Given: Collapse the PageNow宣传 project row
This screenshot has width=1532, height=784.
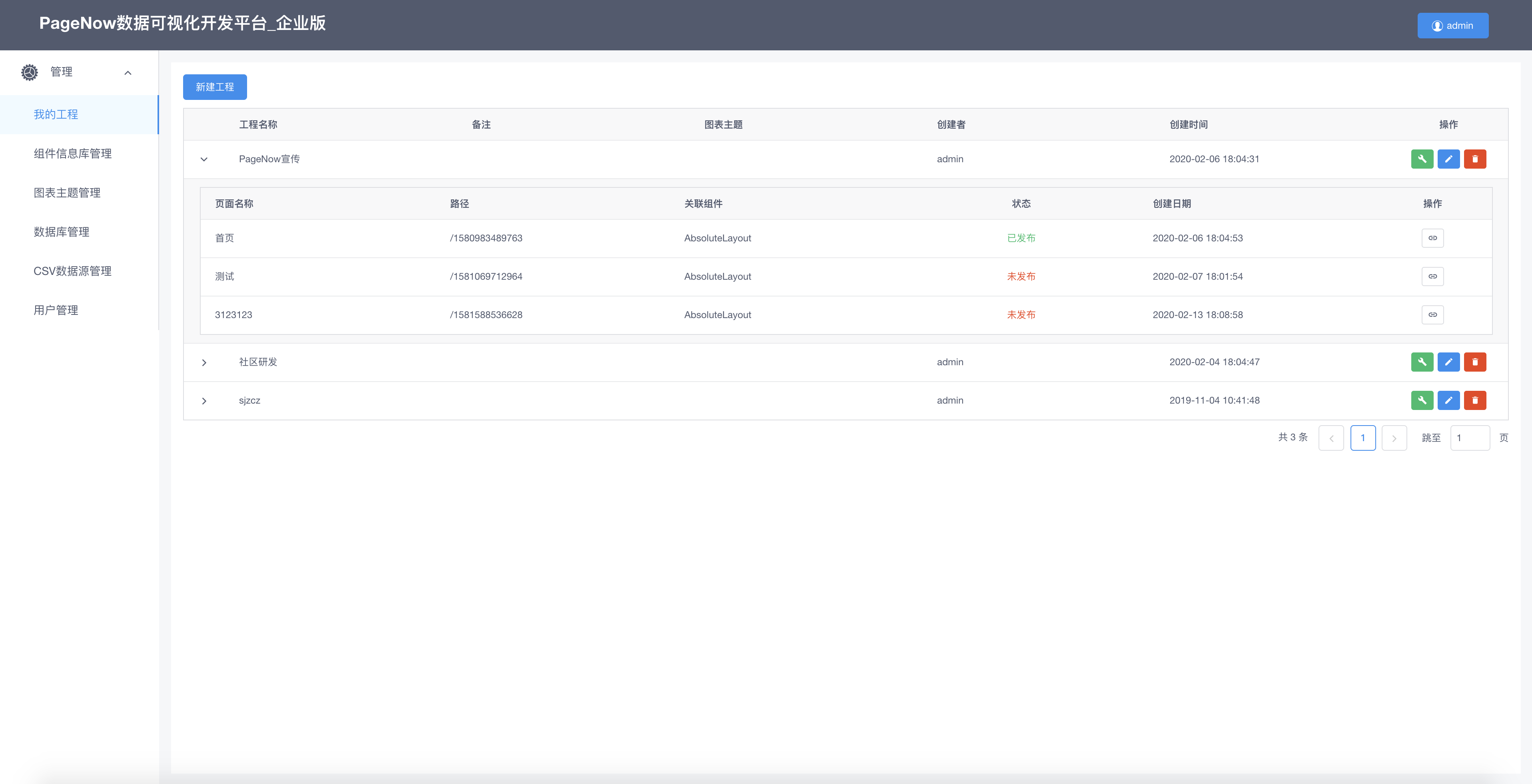Looking at the screenshot, I should click(x=204, y=159).
